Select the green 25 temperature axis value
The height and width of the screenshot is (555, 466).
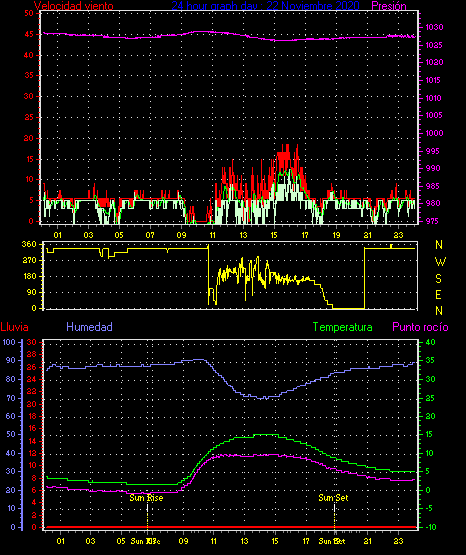pos(430,398)
